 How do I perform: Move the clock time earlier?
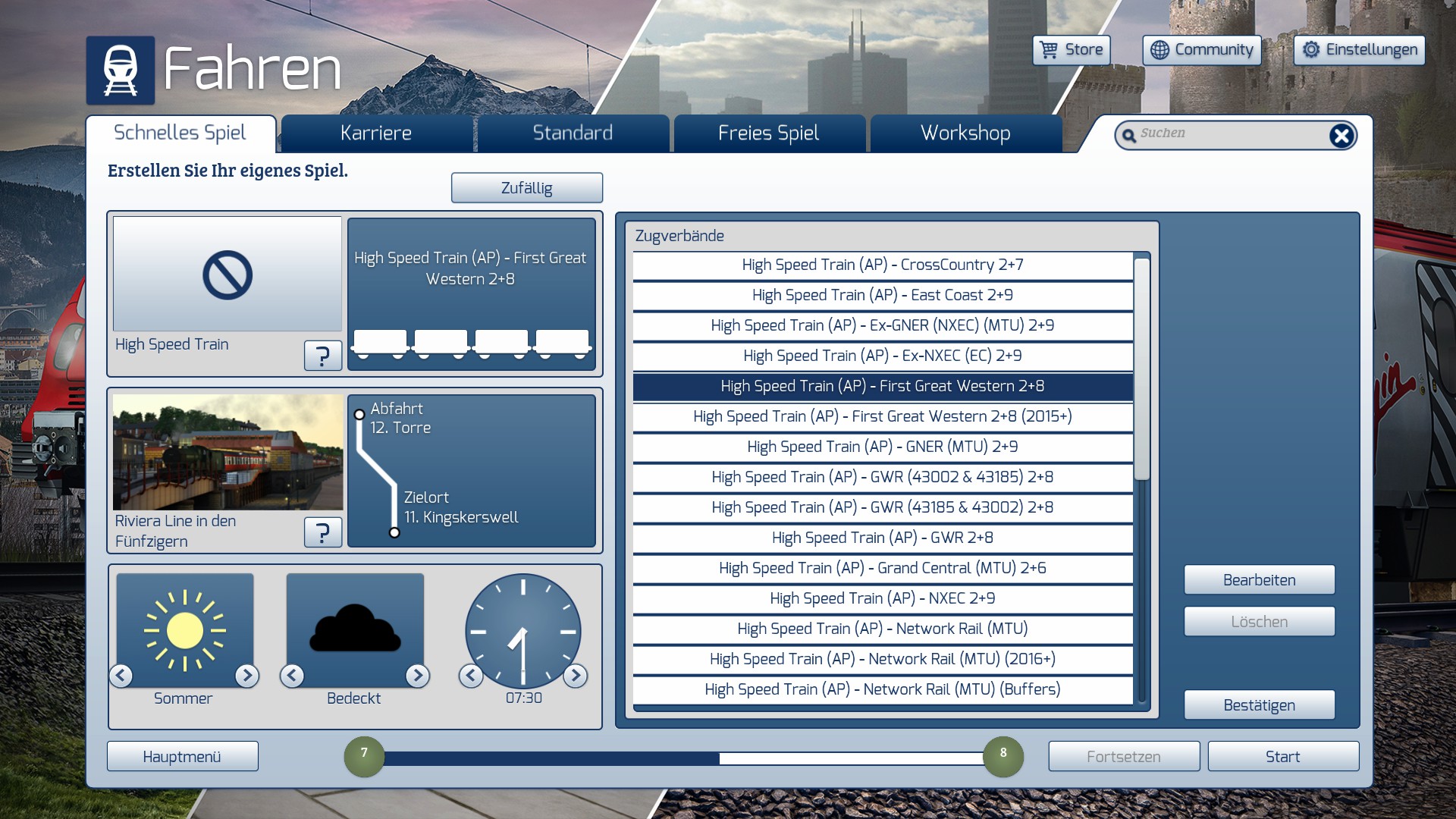click(471, 675)
